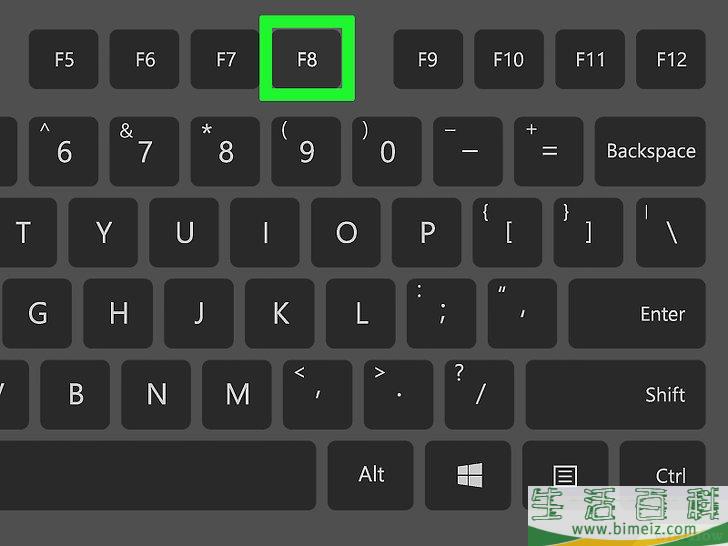The width and height of the screenshot is (728, 546).
Task: Open the www.bimeiz.com watermark link
Action: point(634,529)
